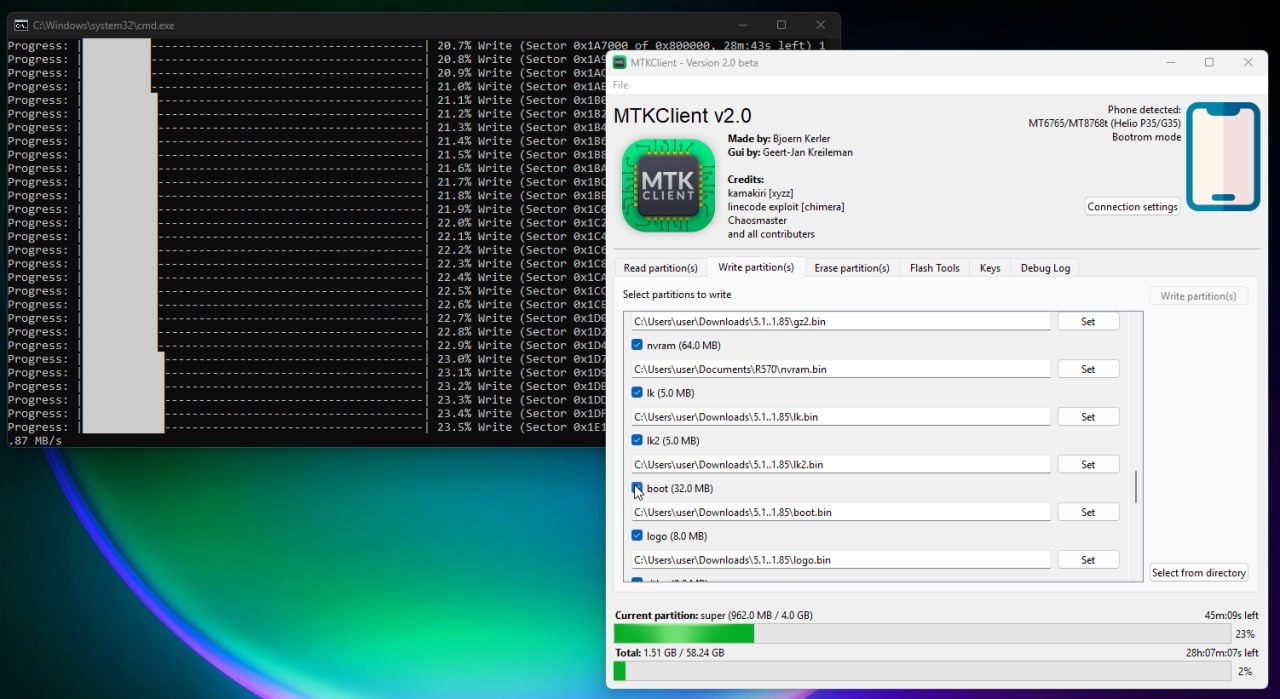The height and width of the screenshot is (699, 1280).
Task: Click the nvram.bin file path field
Action: [x=840, y=369]
